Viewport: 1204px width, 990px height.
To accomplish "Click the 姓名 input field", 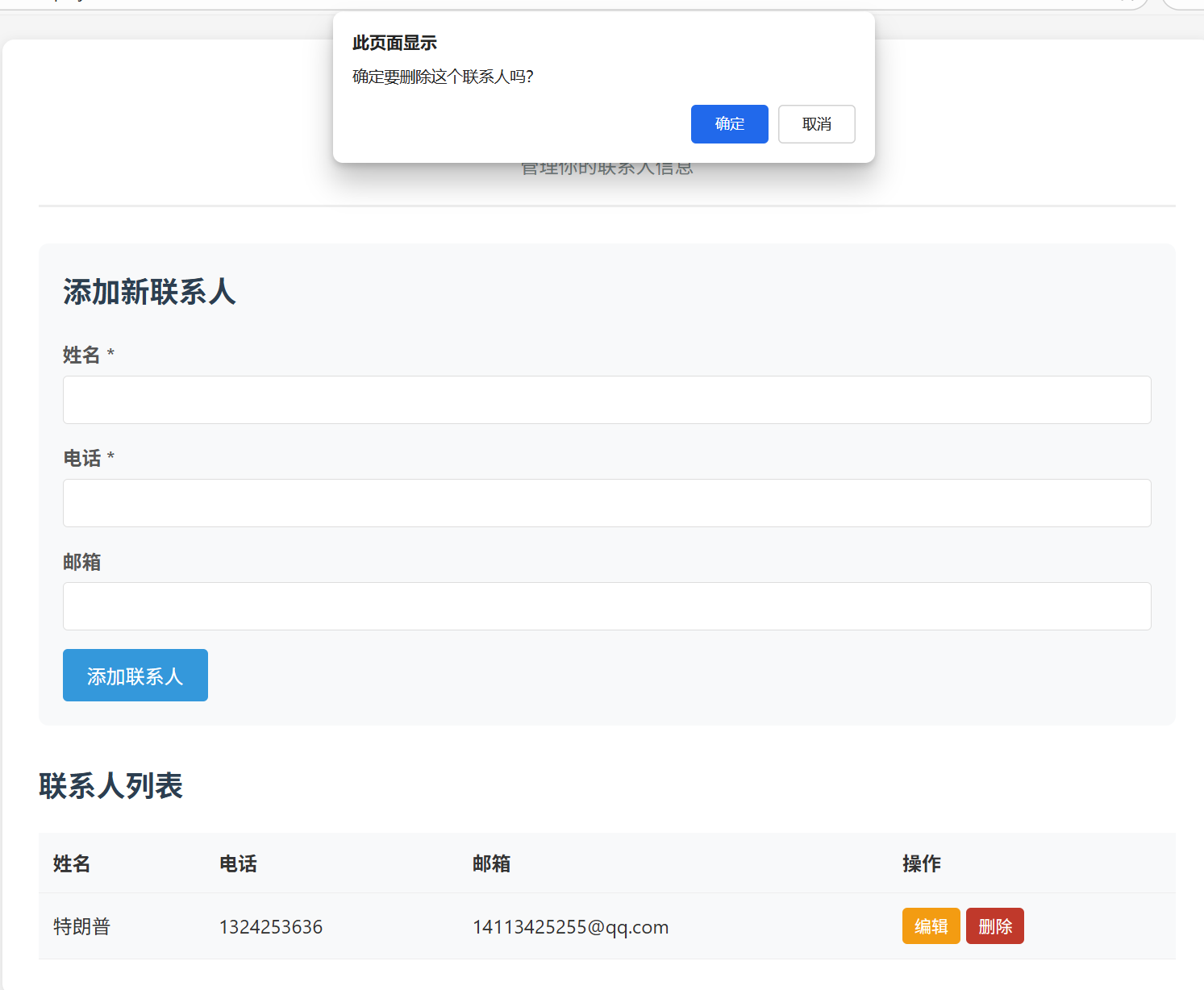I will (x=606, y=399).
